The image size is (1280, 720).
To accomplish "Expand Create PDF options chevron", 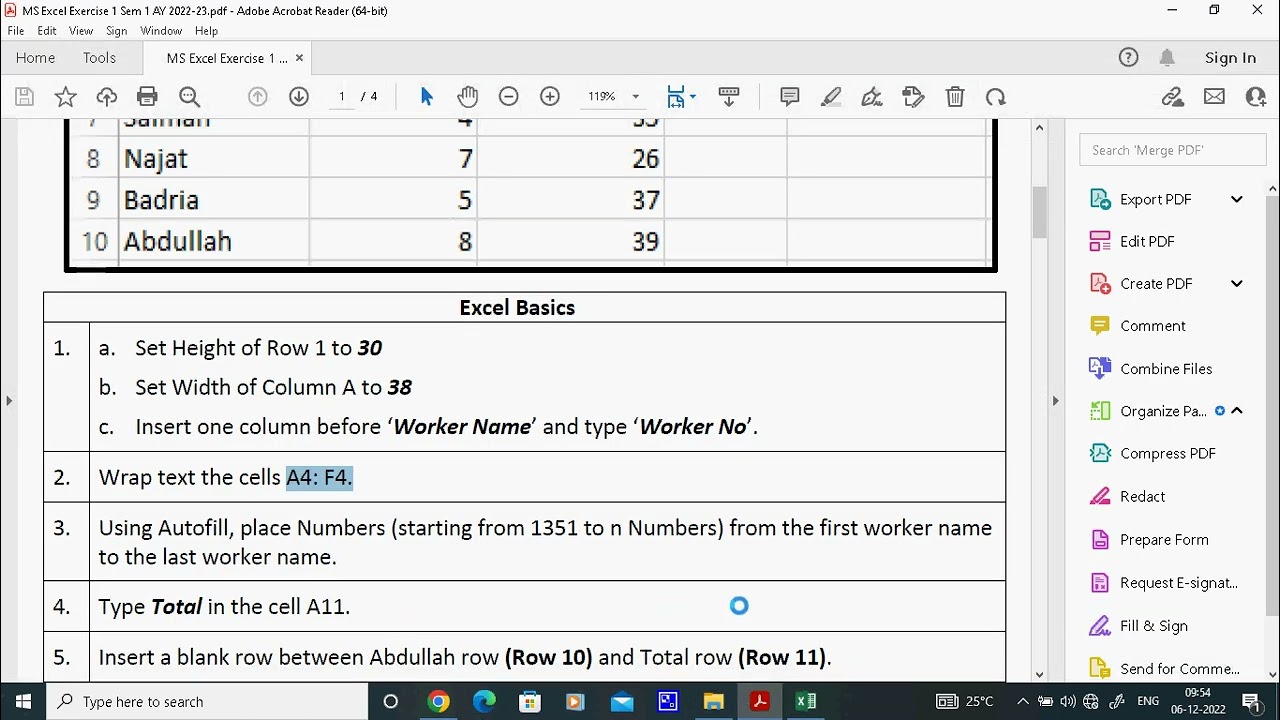I will (1237, 283).
